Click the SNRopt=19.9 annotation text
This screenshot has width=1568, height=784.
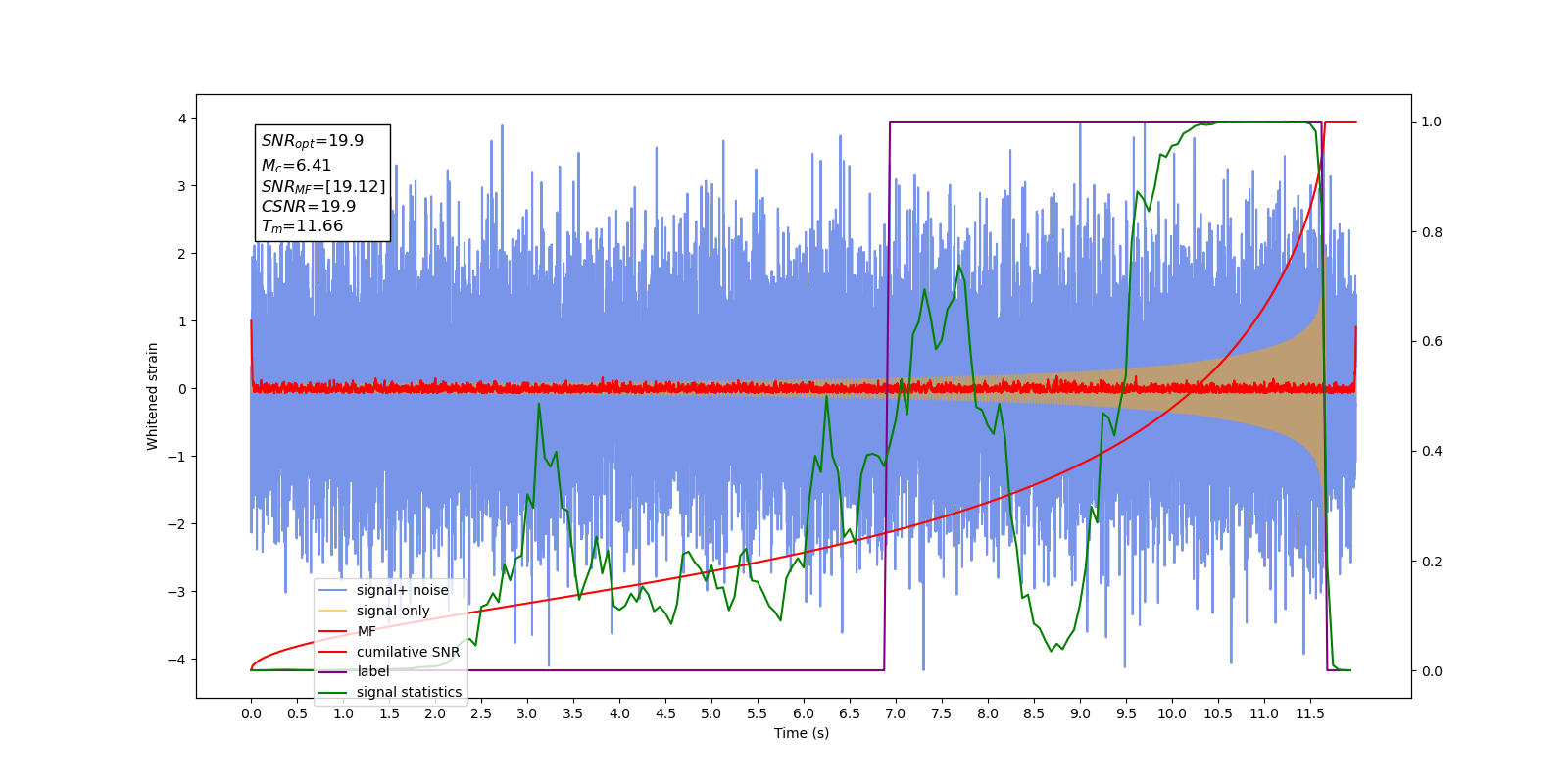point(313,141)
